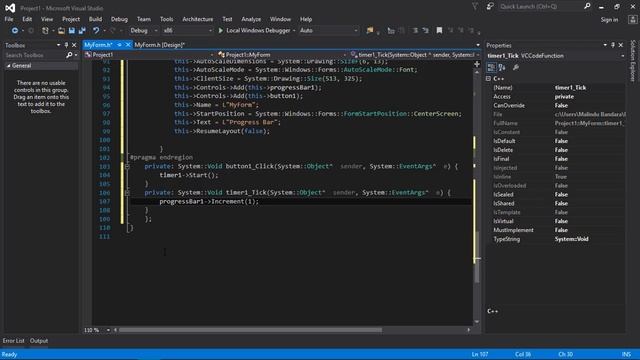Click the scroll down arrow of the editor scrollbar
The width and height of the screenshot is (640, 360).
477,322
